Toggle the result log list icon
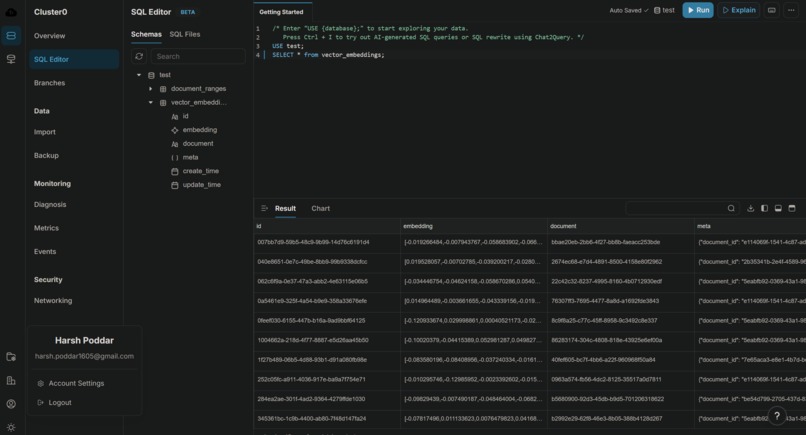 click(264, 208)
